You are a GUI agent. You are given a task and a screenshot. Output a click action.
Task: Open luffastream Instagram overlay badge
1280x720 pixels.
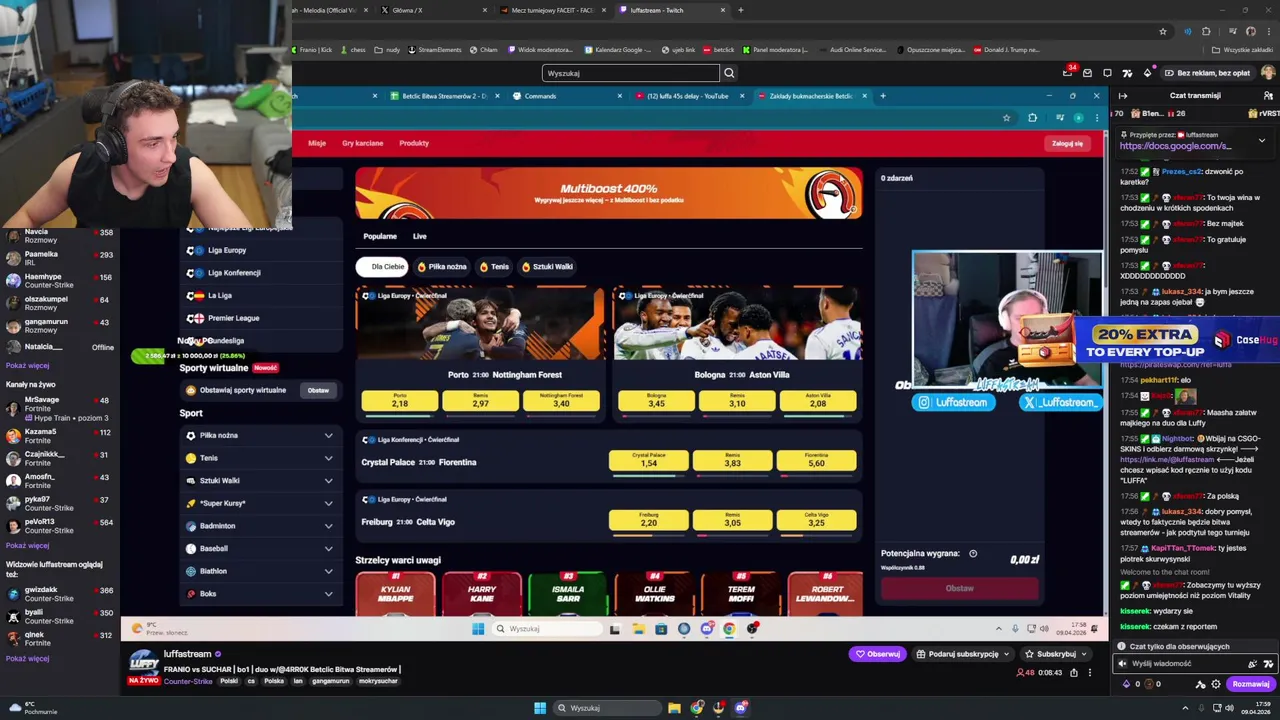(954, 402)
